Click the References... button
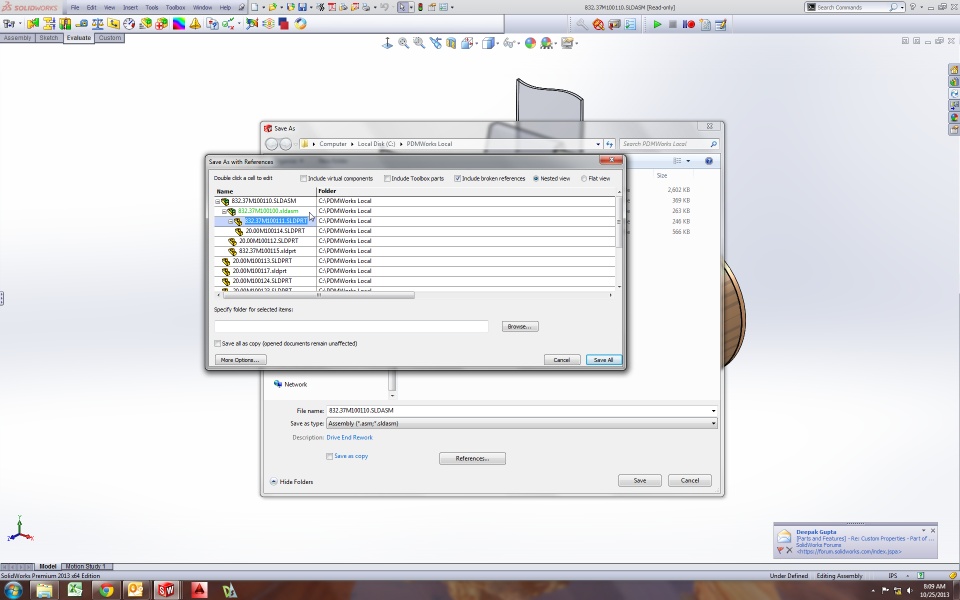Screen dimensions: 960x600 tap(472, 459)
